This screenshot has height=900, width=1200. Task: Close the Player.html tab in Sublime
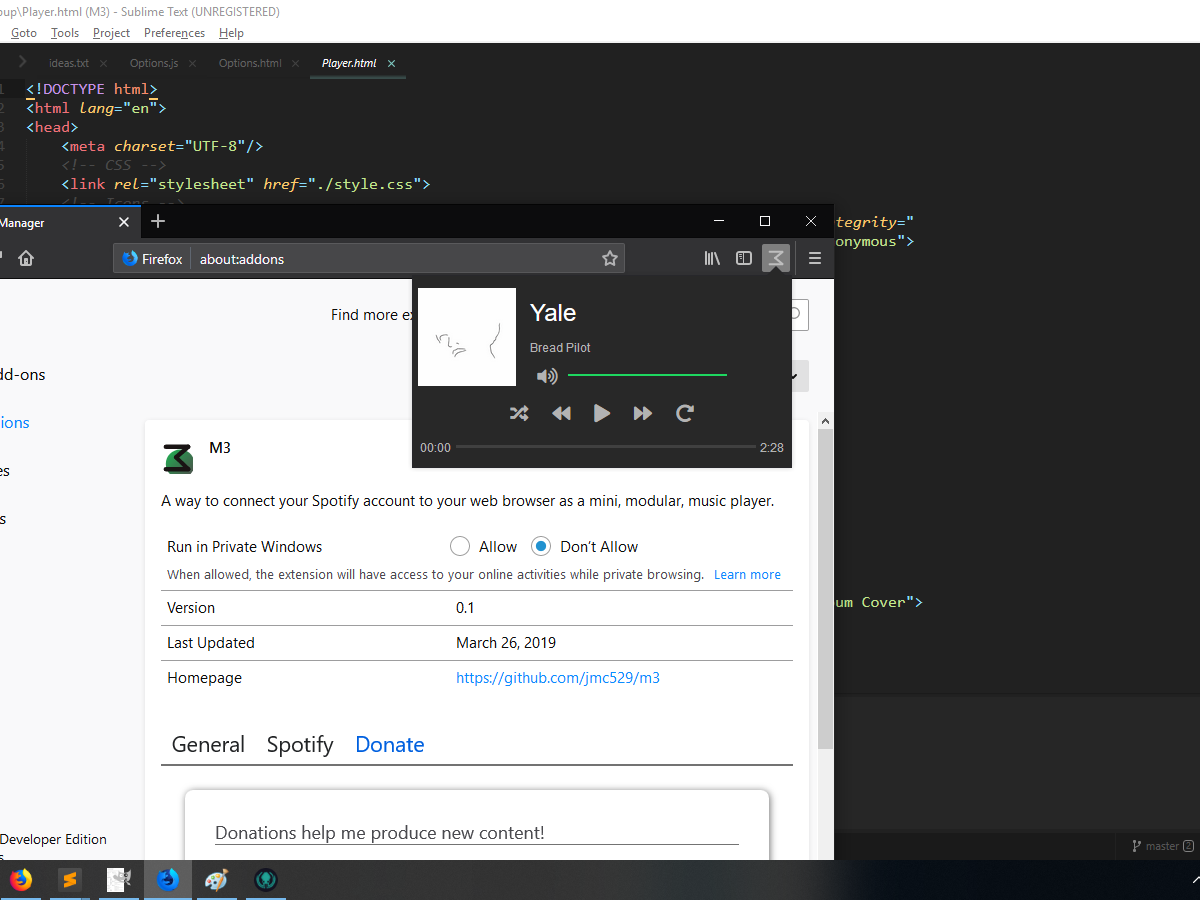391,63
